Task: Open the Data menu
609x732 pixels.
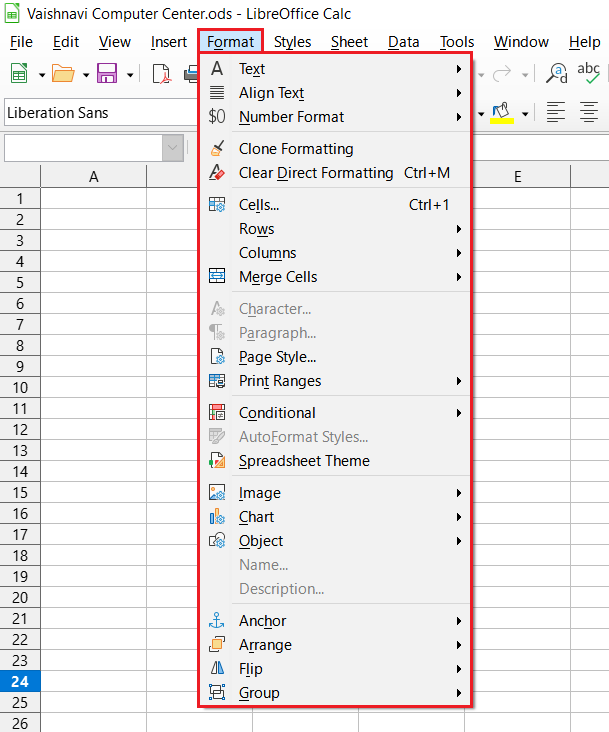Action: [x=404, y=42]
